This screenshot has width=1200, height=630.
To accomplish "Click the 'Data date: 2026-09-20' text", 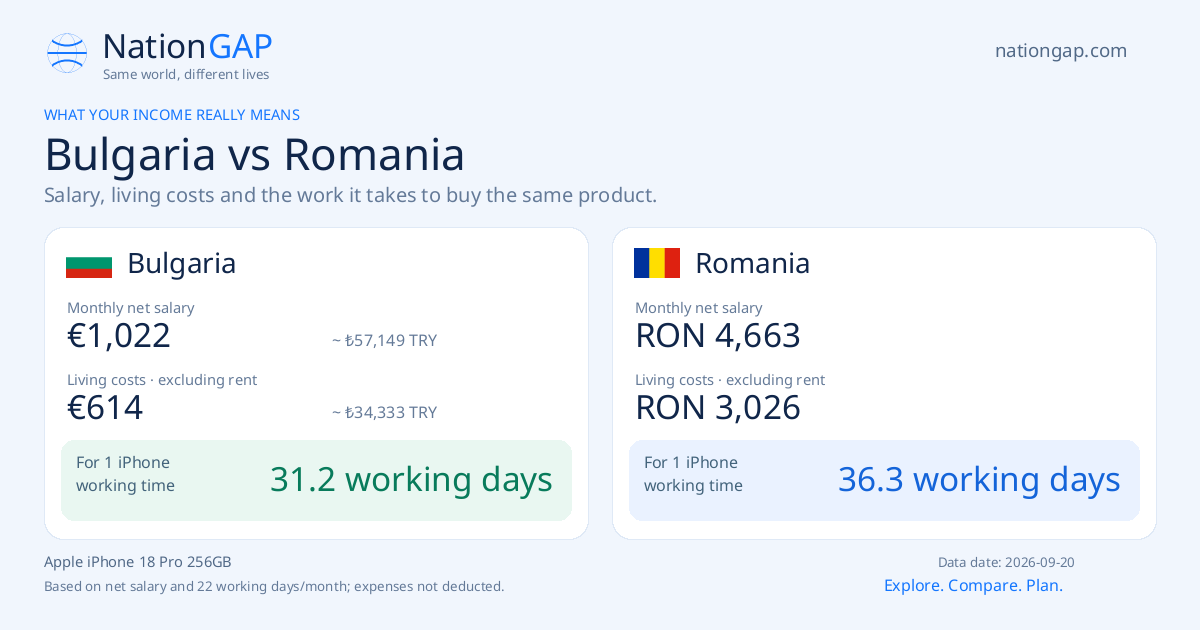I will [1006, 563].
